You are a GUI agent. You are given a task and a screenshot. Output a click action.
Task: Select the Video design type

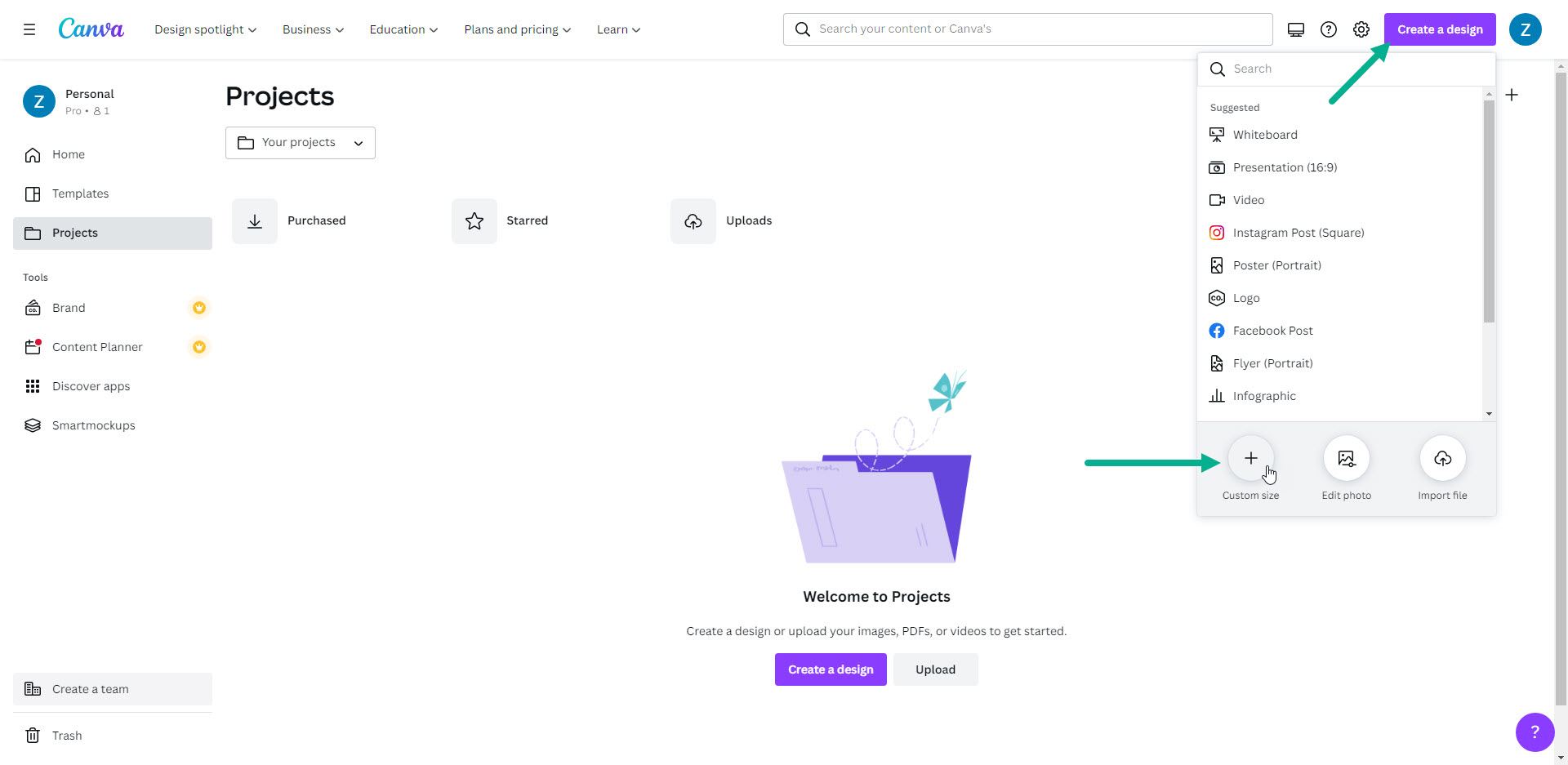1248,199
